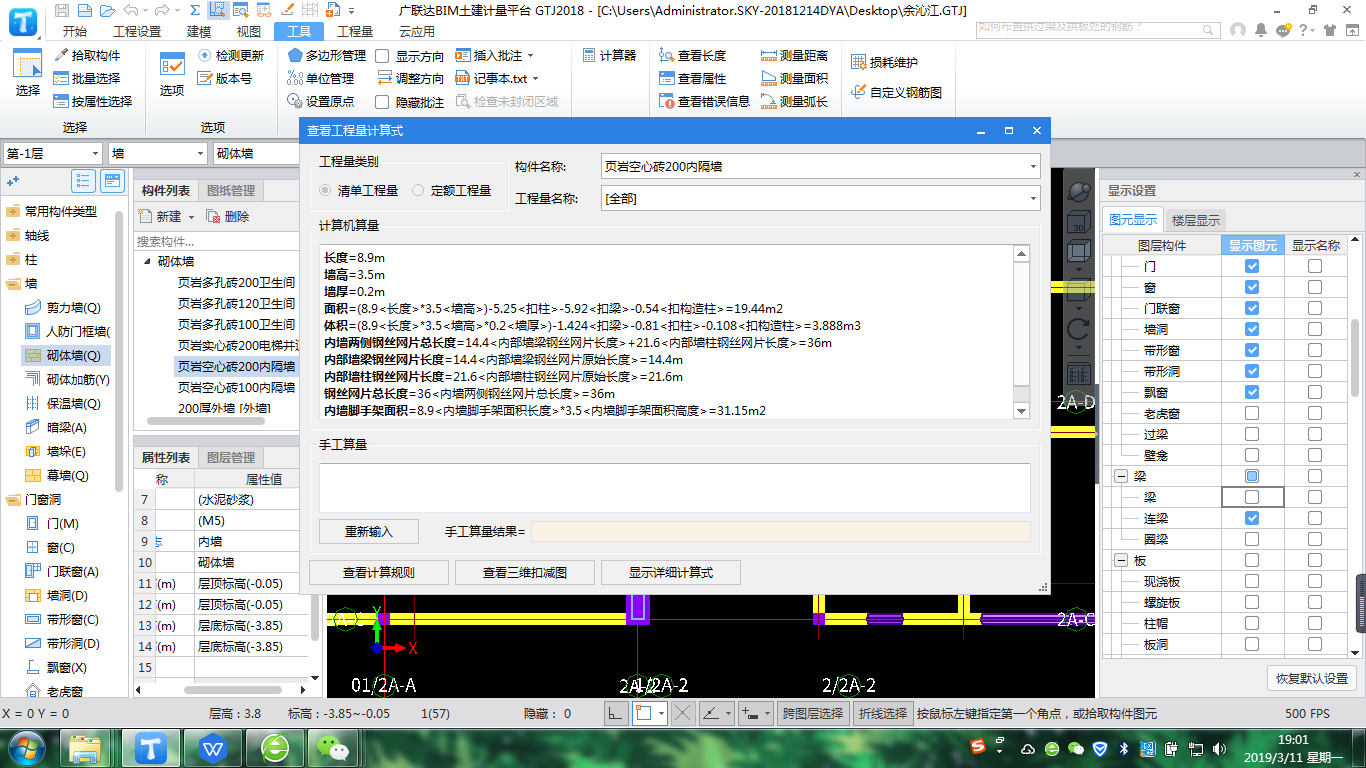Open 单位管理 unit management

click(x=321, y=78)
